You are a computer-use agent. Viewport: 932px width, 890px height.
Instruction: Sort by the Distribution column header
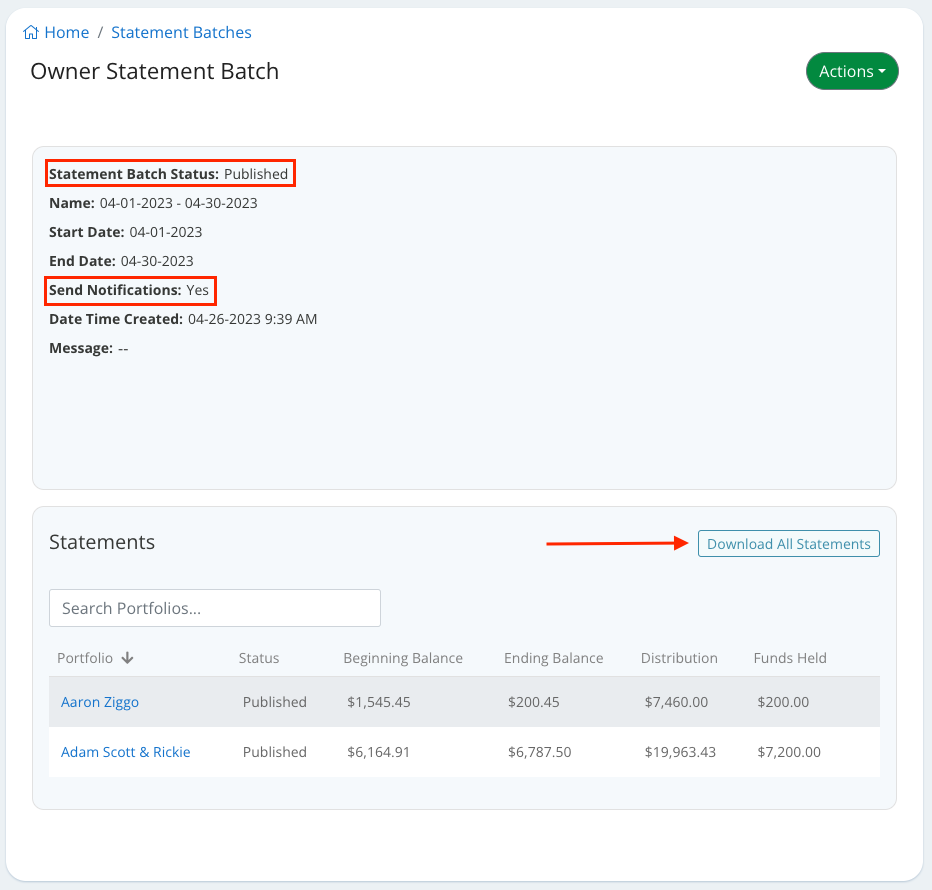pos(679,658)
